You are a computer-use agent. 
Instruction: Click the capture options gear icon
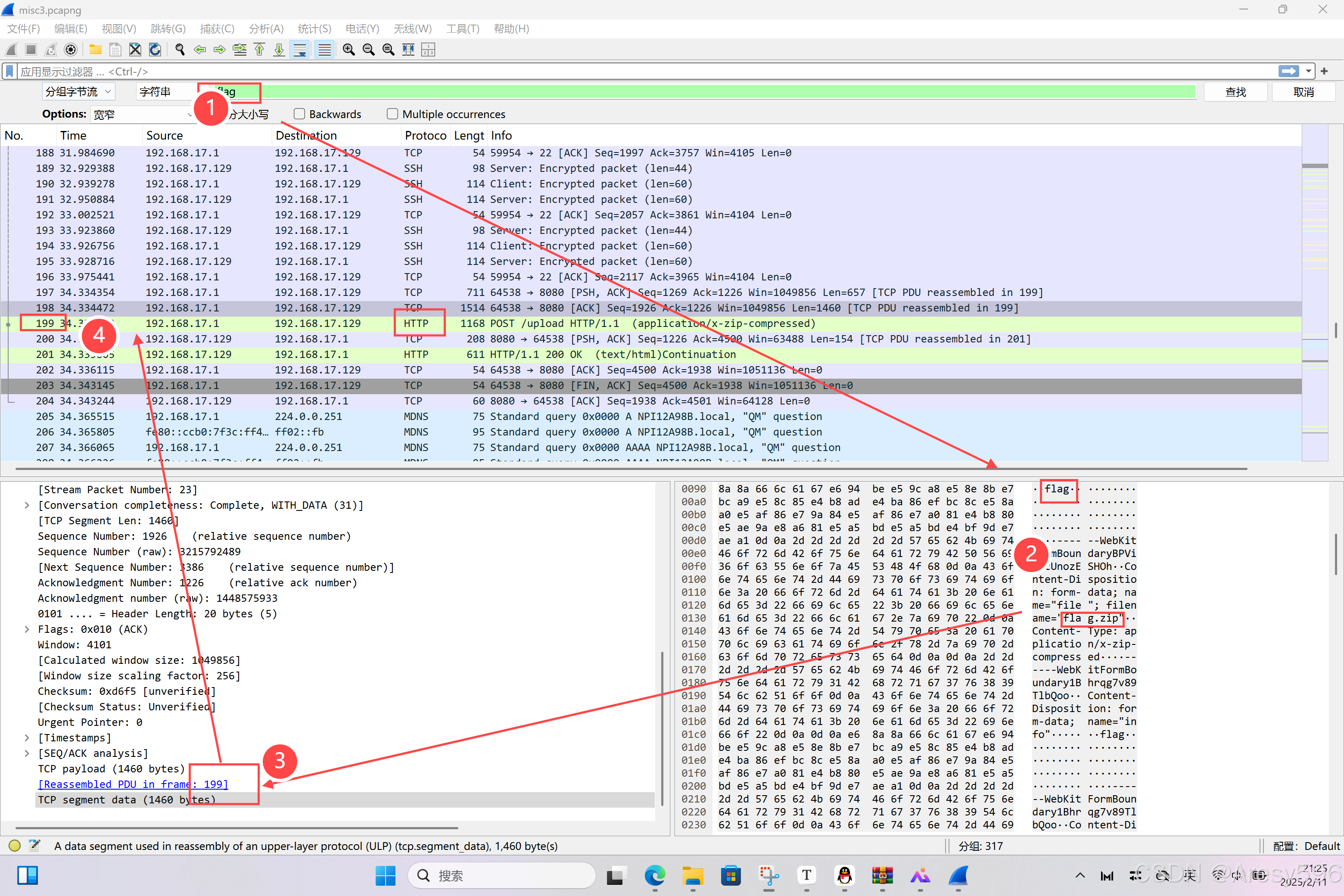click(71, 50)
